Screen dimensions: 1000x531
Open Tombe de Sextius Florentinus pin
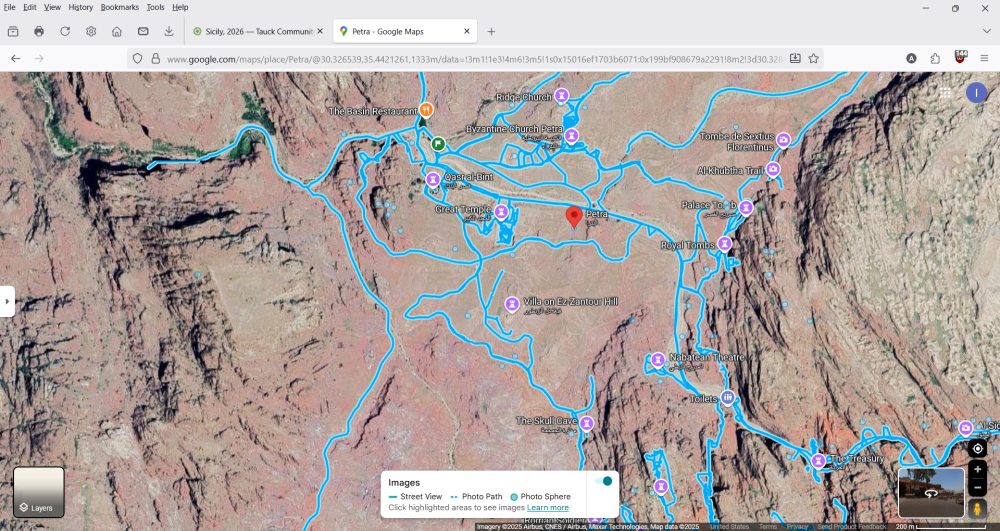point(783,140)
